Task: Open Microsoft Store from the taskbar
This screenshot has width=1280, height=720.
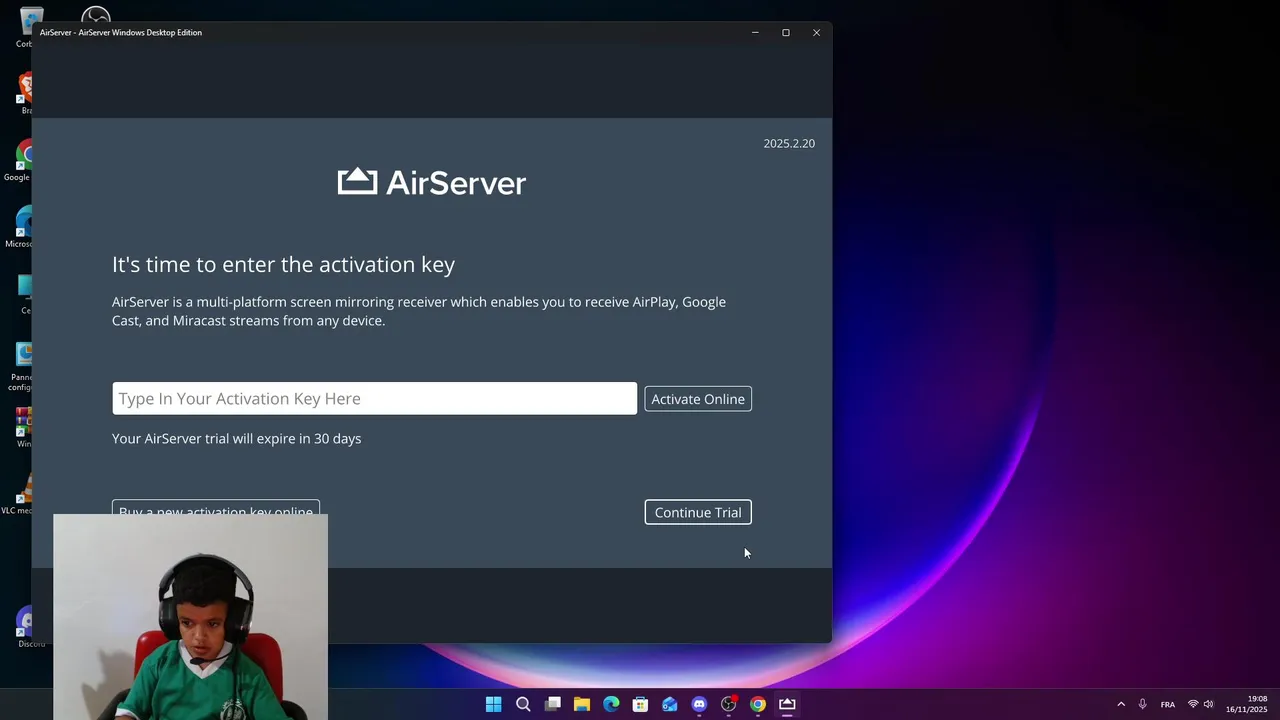Action: (x=640, y=704)
